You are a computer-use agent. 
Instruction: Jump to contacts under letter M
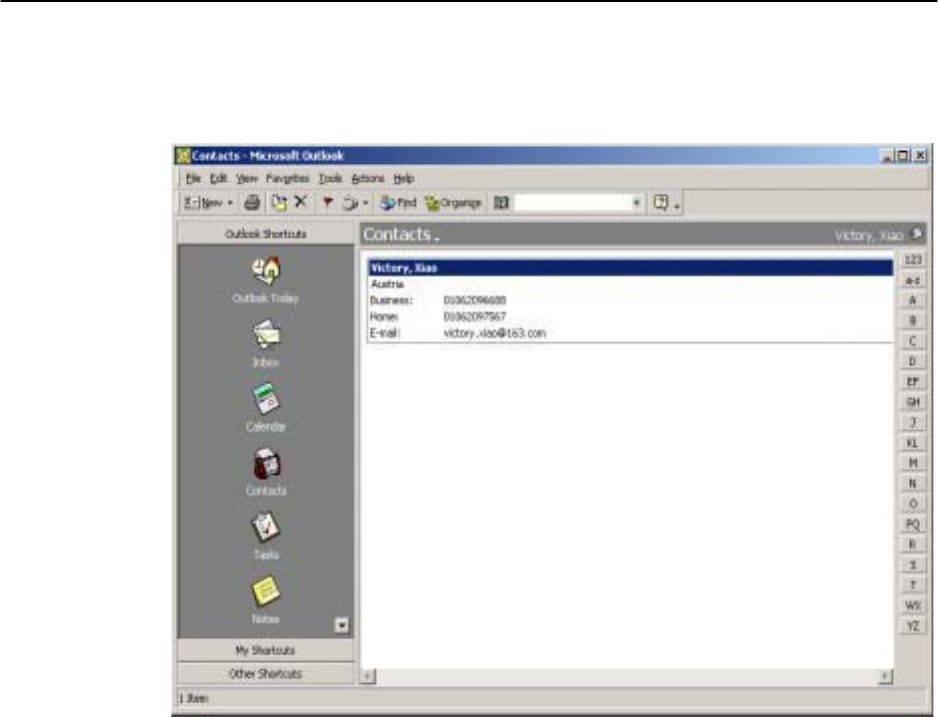coord(913,463)
